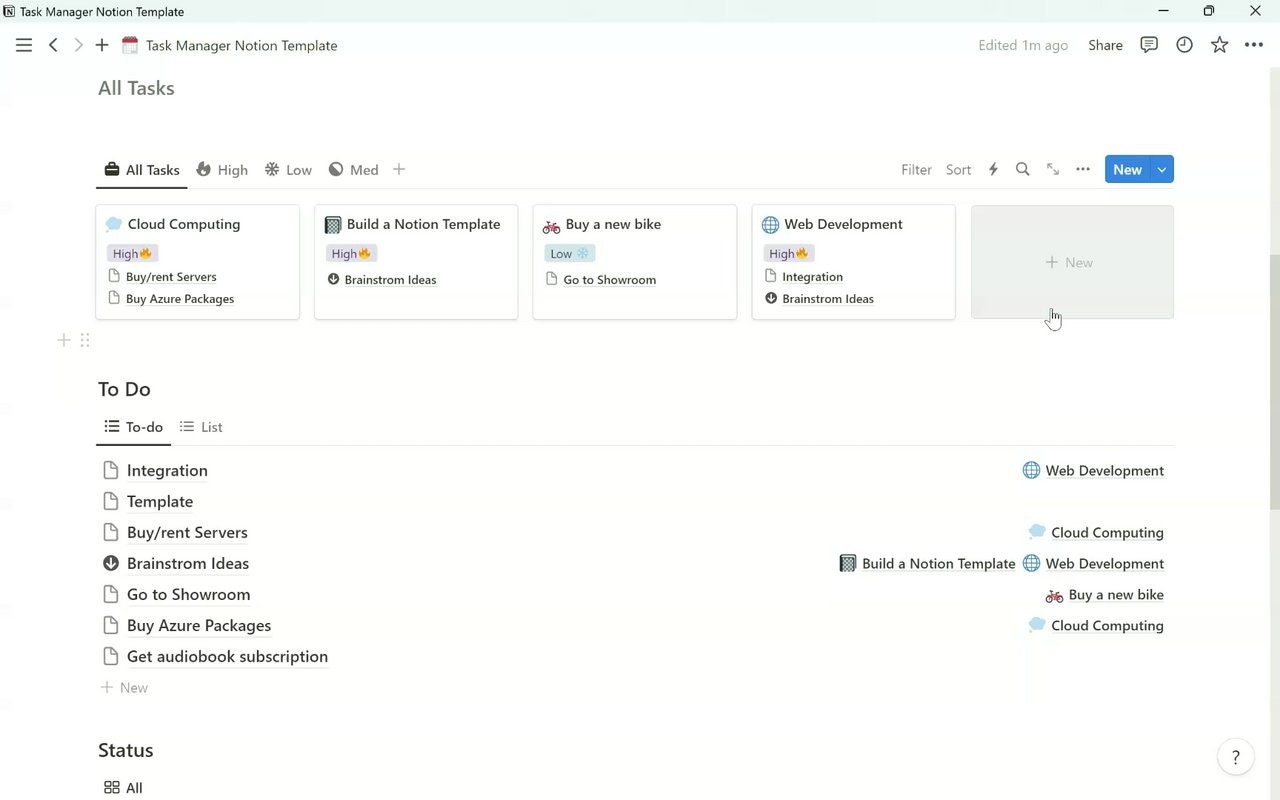Click the lightning automations icon
This screenshot has height=800, width=1280.
pyautogui.click(x=992, y=169)
